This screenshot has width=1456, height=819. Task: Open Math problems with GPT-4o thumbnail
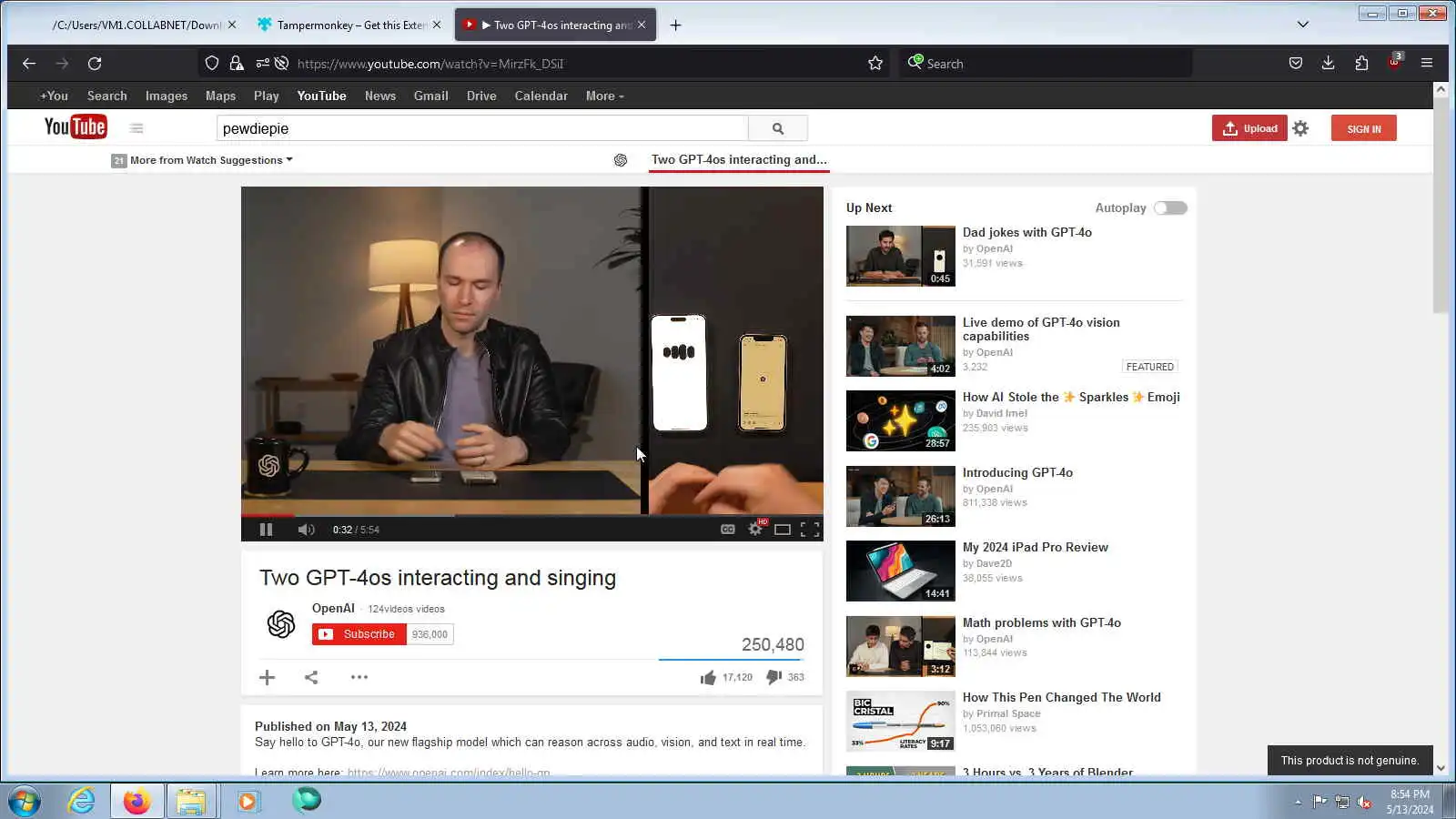pos(900,646)
